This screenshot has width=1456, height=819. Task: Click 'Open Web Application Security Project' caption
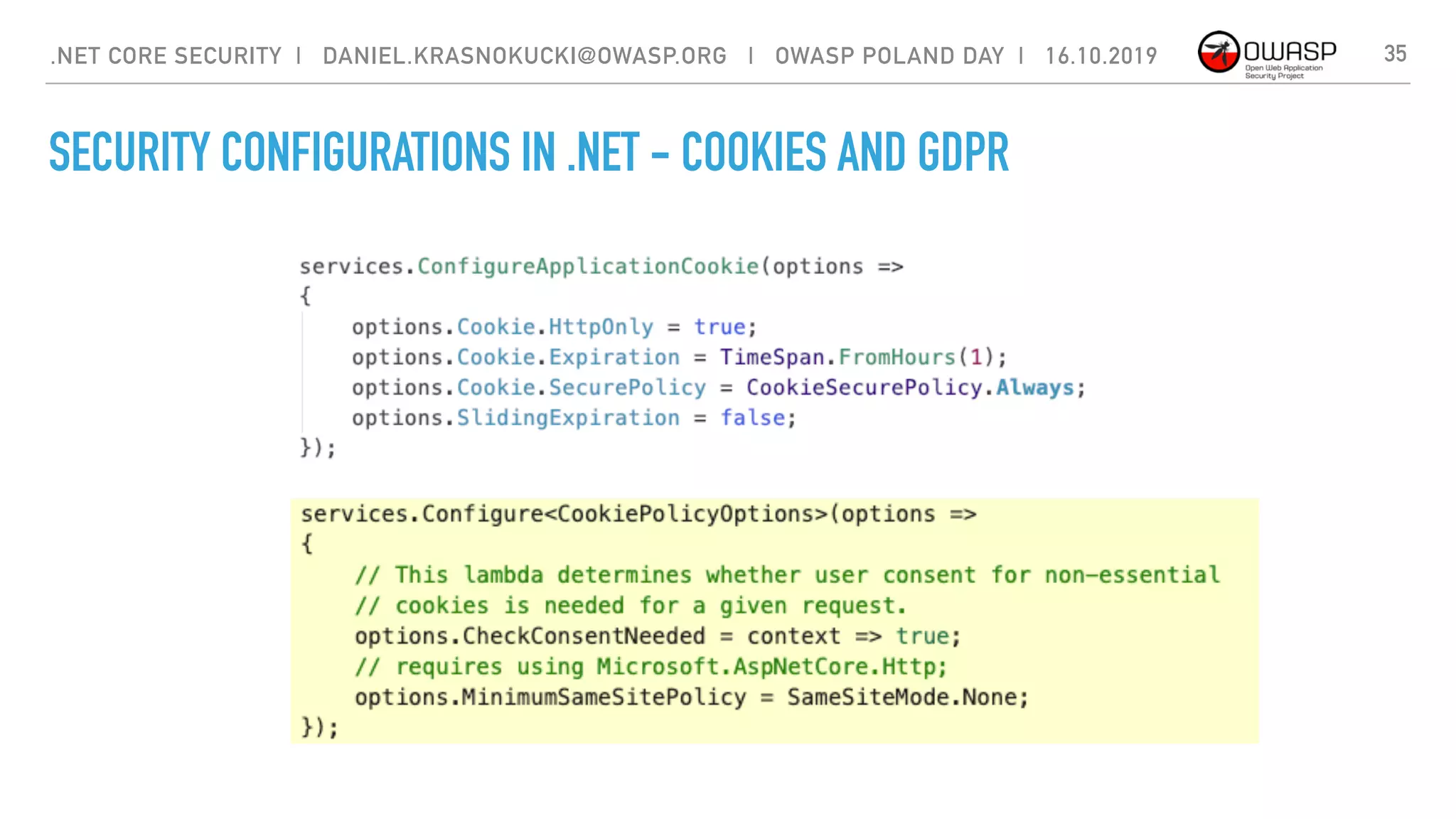coord(1283,72)
